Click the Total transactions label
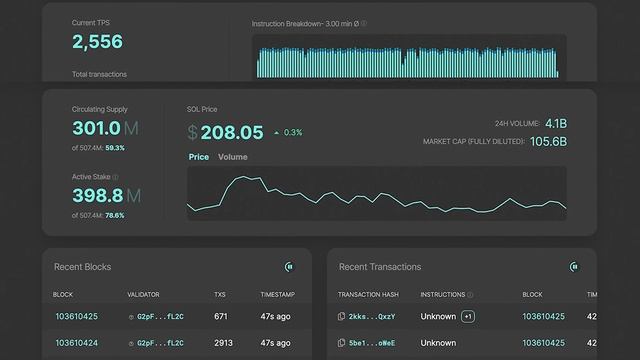640x360 pixels. click(x=99, y=74)
